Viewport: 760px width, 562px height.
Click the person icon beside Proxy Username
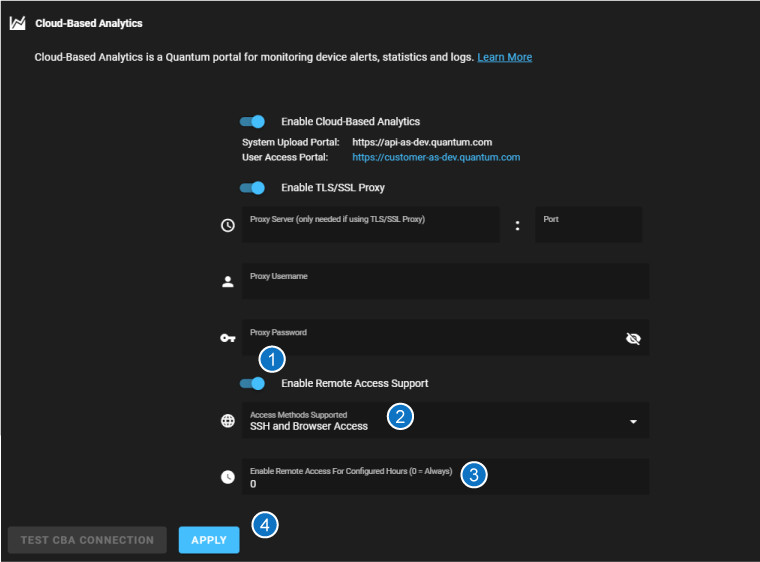(227, 282)
